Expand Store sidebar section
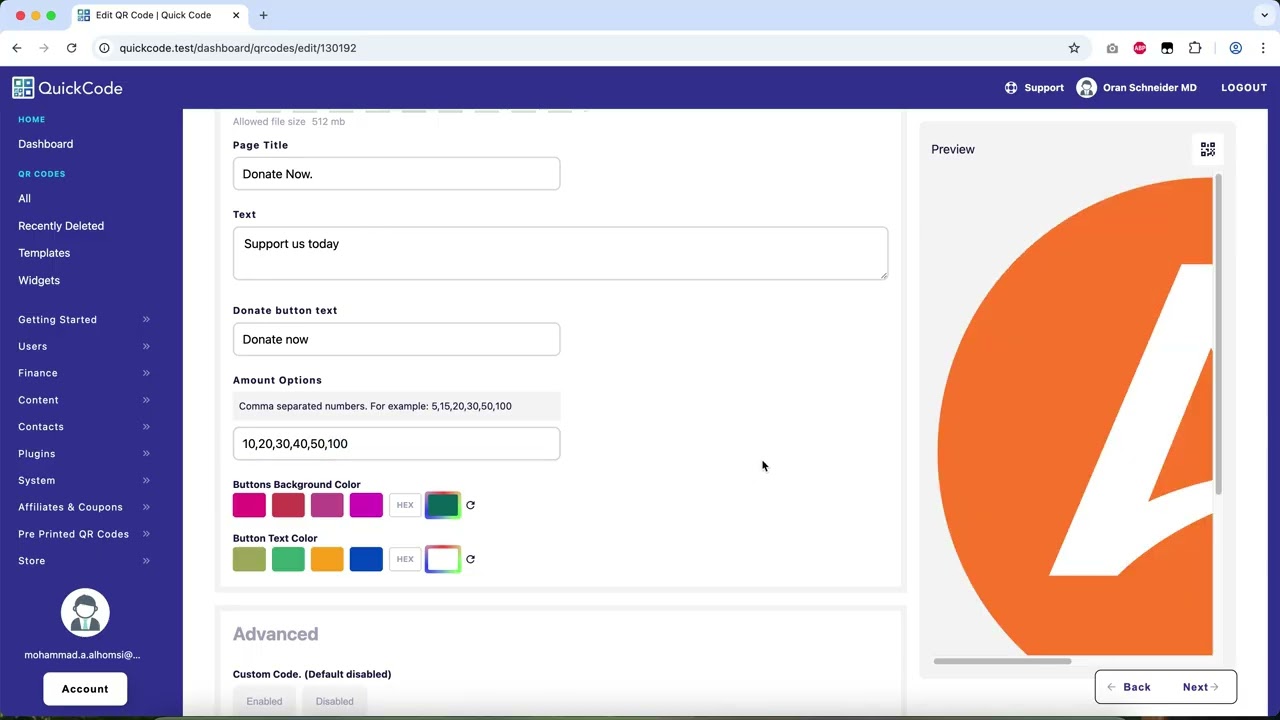This screenshot has height=720, width=1280. click(x=84, y=561)
